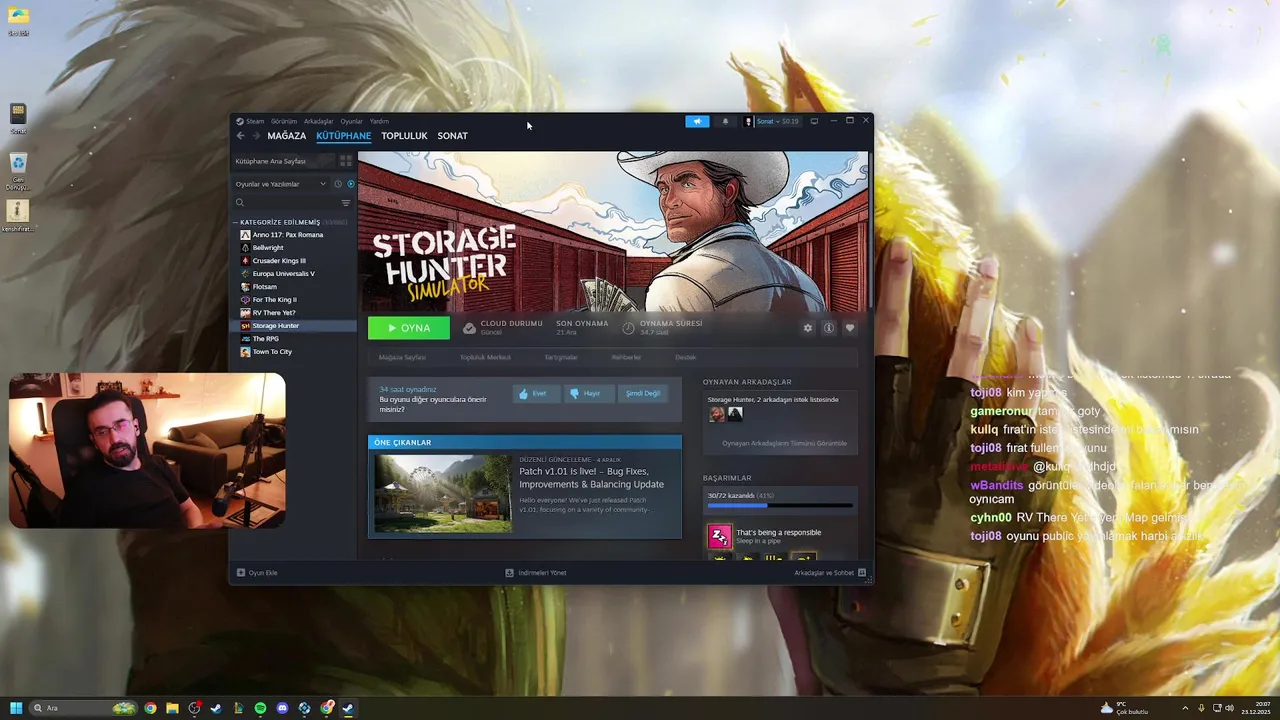Click the Steam announcements megaphone icon
Screen dimensions: 1280x720
697,121
